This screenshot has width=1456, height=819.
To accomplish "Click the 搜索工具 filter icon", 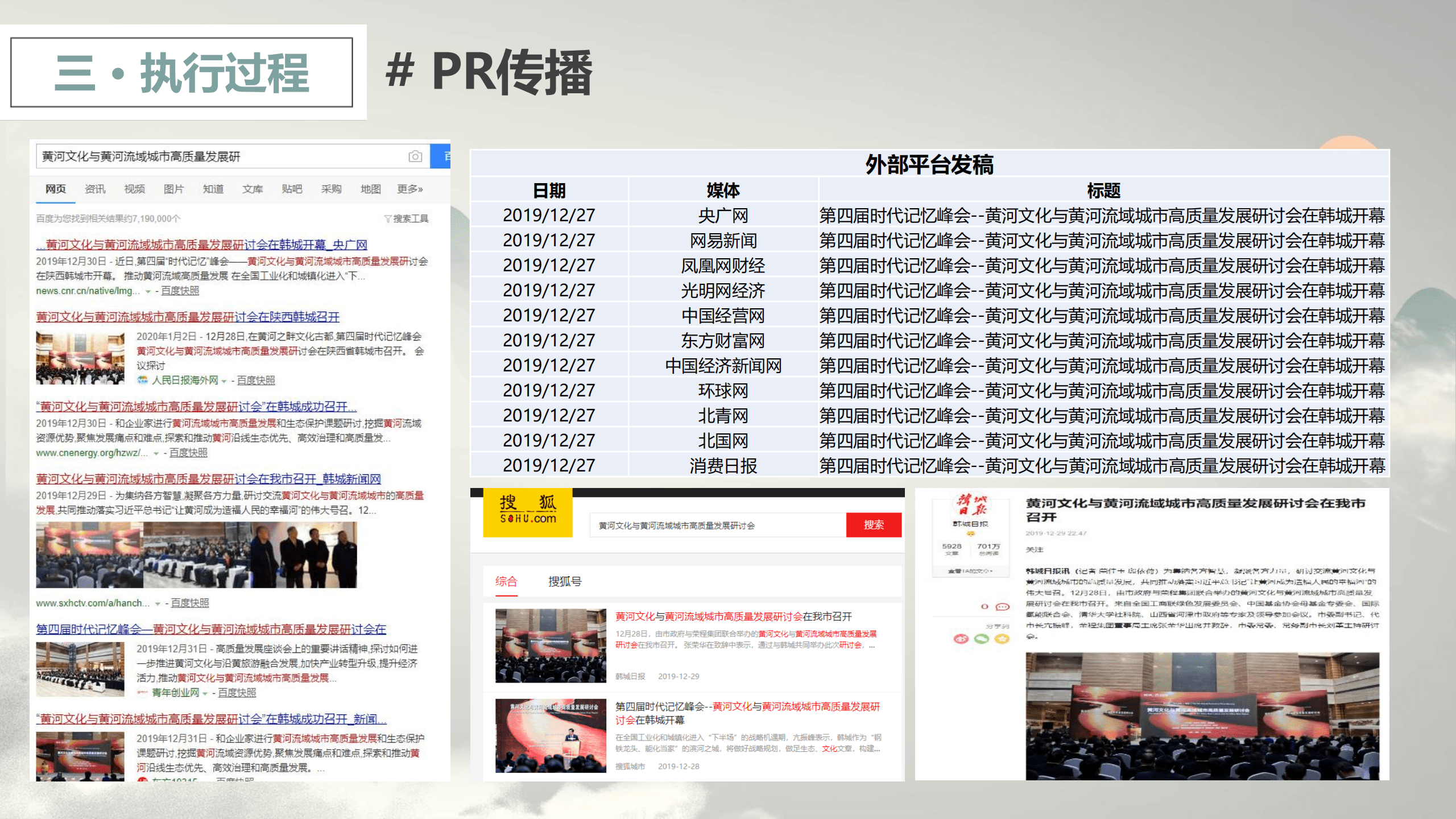I will click(x=387, y=219).
